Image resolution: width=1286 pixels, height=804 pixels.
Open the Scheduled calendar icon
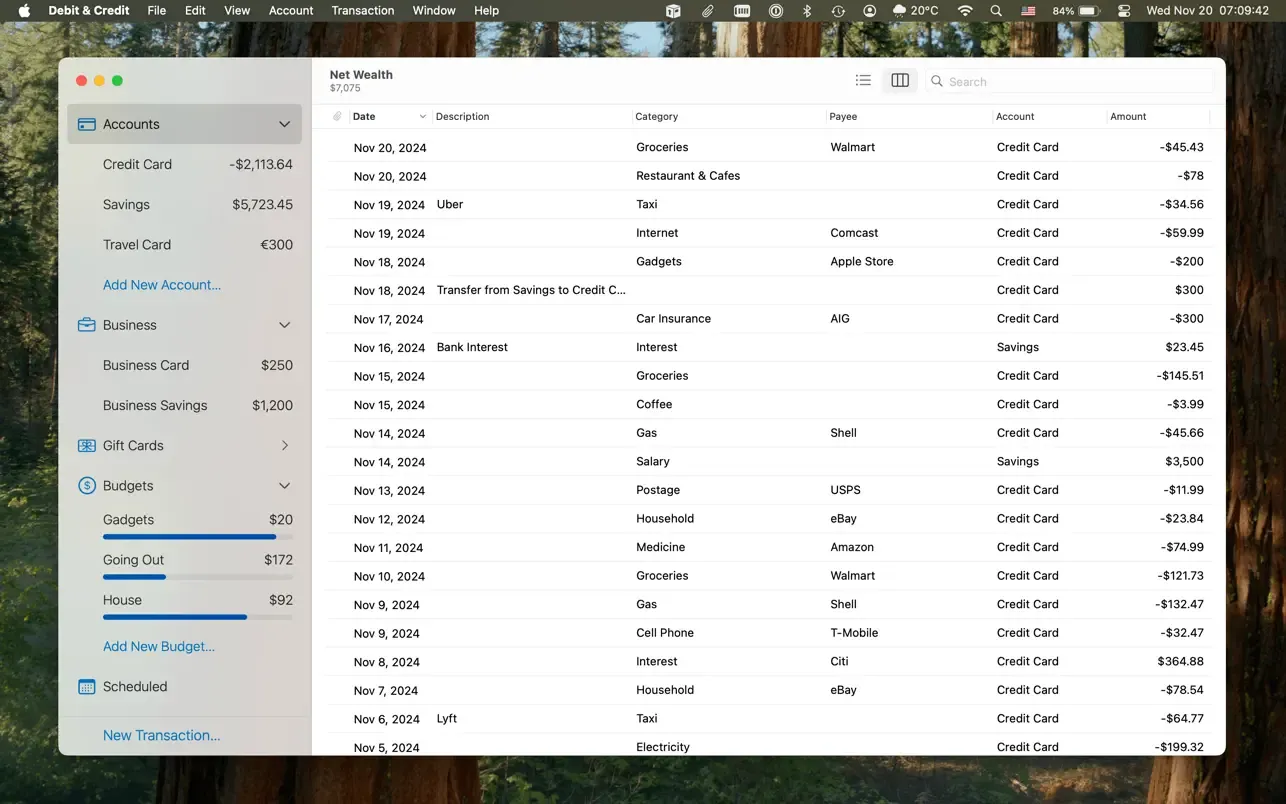pyautogui.click(x=87, y=687)
